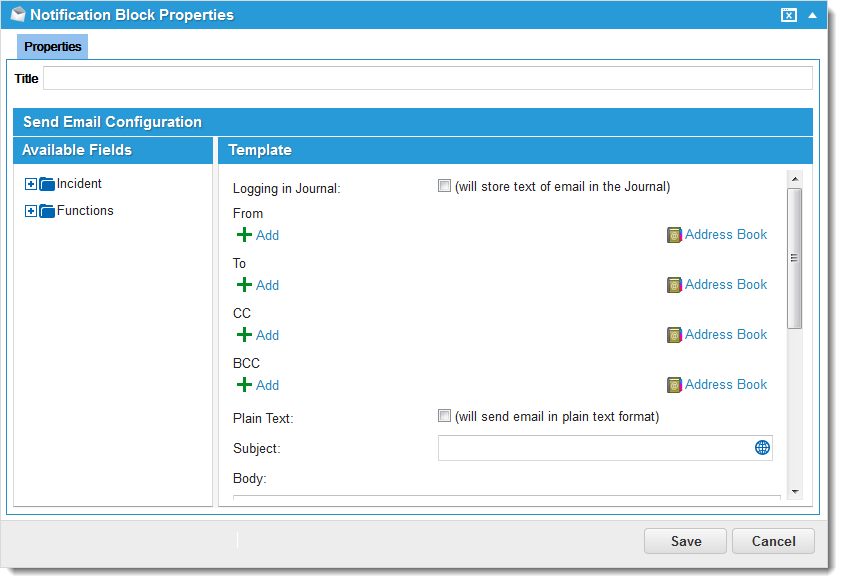Image resolution: width=843 pixels, height=583 pixels.
Task: Switch to the Properties tab
Action: (x=52, y=47)
